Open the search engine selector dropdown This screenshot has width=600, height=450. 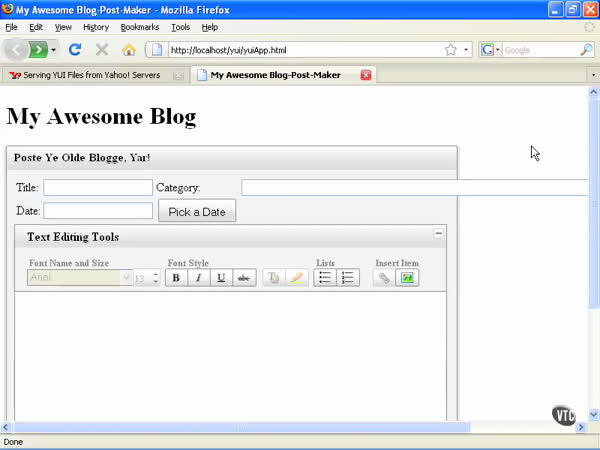490,49
